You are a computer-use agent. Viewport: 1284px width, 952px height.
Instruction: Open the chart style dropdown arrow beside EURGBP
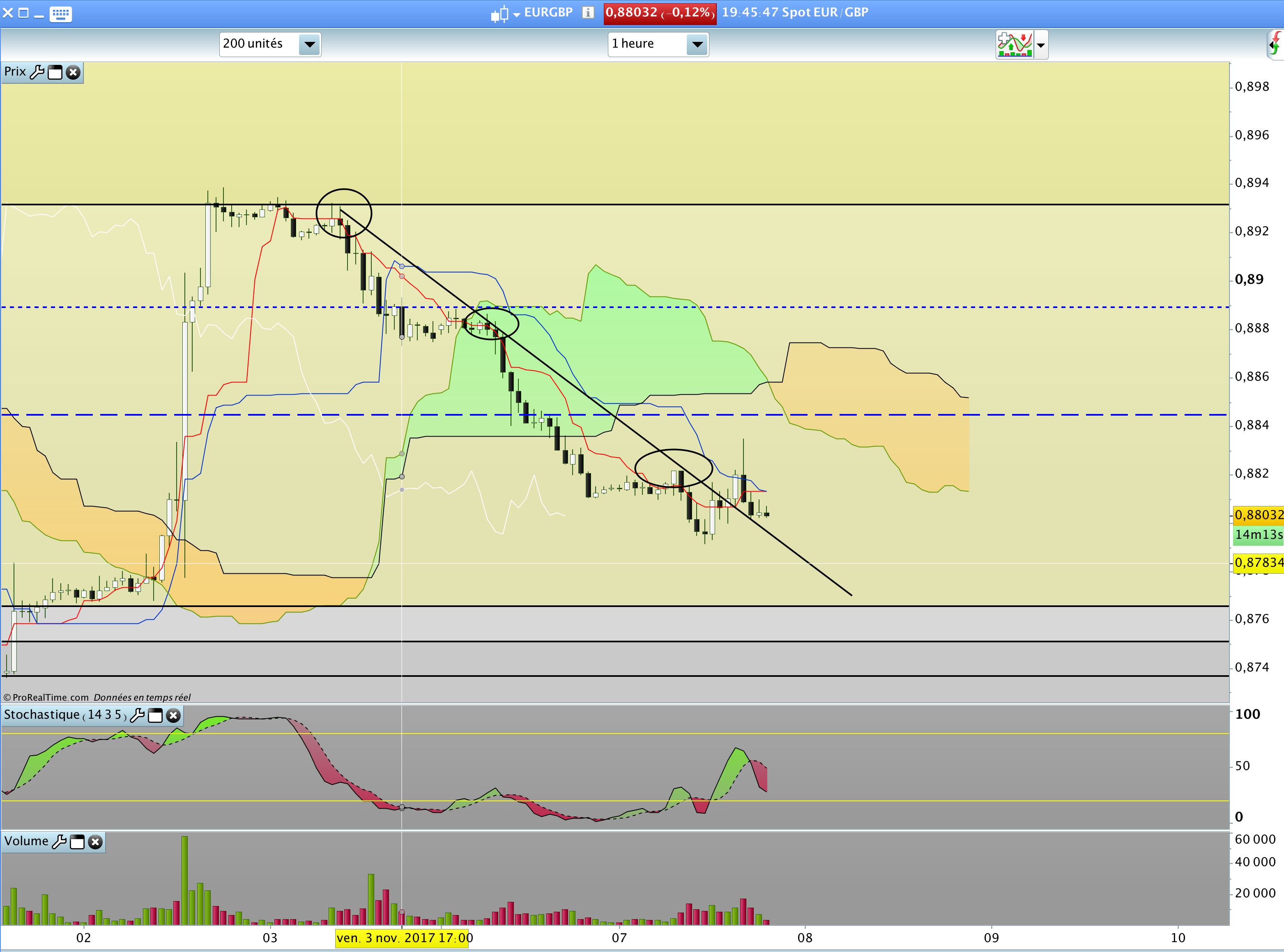516,14
